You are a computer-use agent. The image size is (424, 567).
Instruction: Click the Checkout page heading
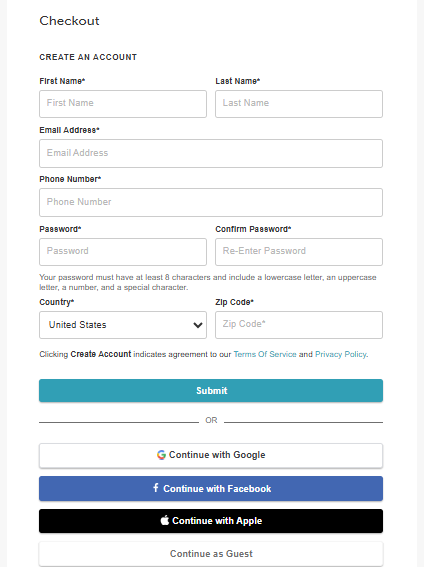69,21
